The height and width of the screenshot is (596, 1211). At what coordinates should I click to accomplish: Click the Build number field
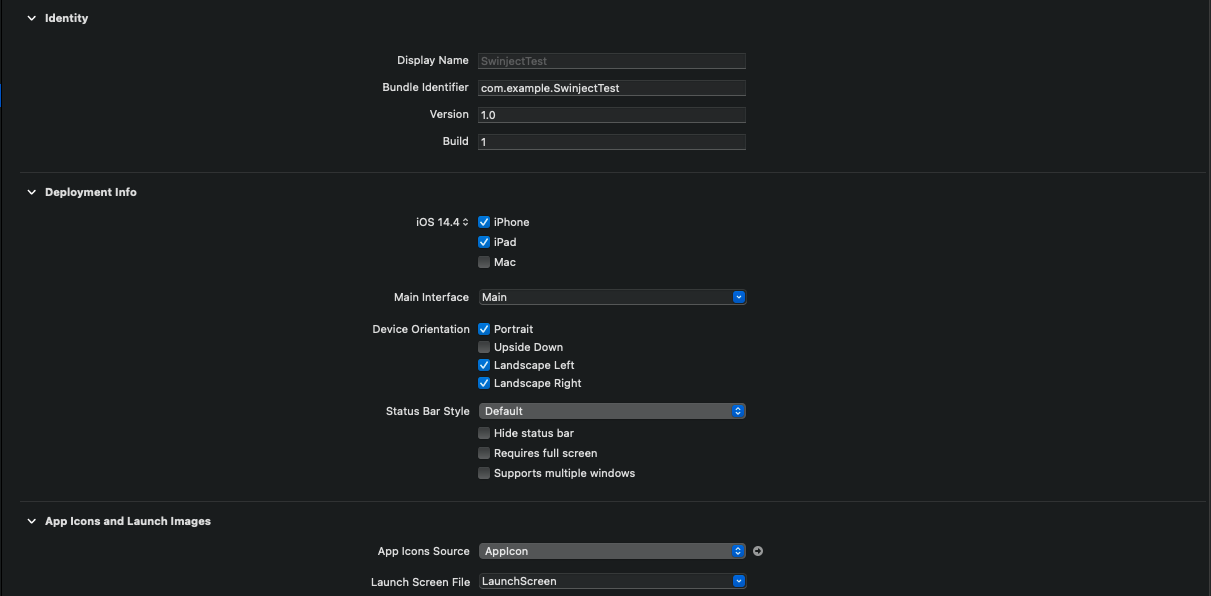pos(612,142)
